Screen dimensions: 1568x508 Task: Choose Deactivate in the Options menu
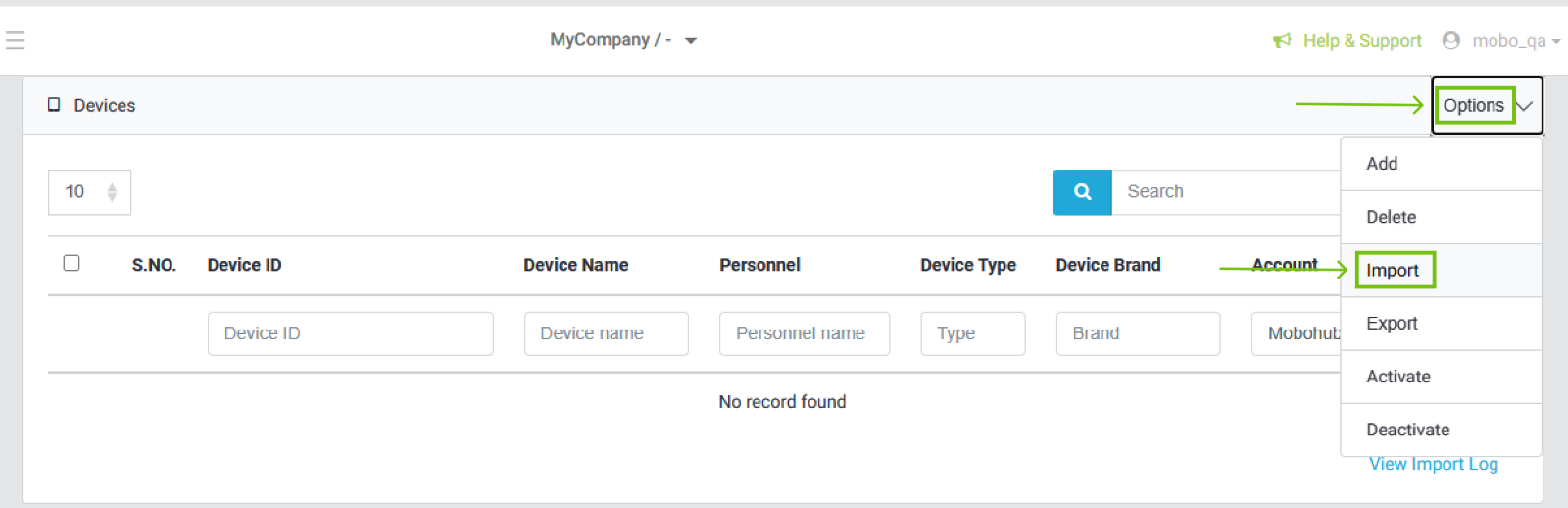click(x=1407, y=430)
